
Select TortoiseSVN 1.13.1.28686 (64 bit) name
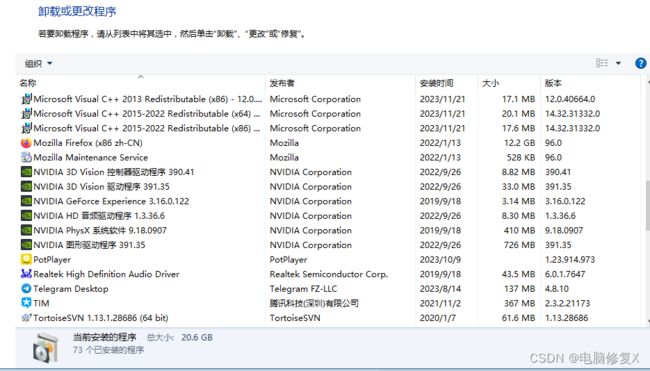[101, 318]
